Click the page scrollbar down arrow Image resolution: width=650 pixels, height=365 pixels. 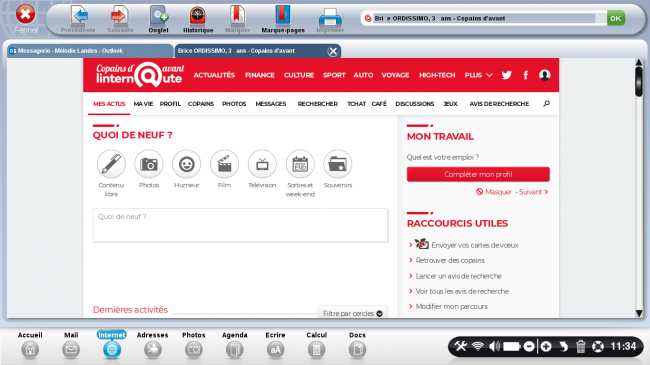click(x=639, y=313)
